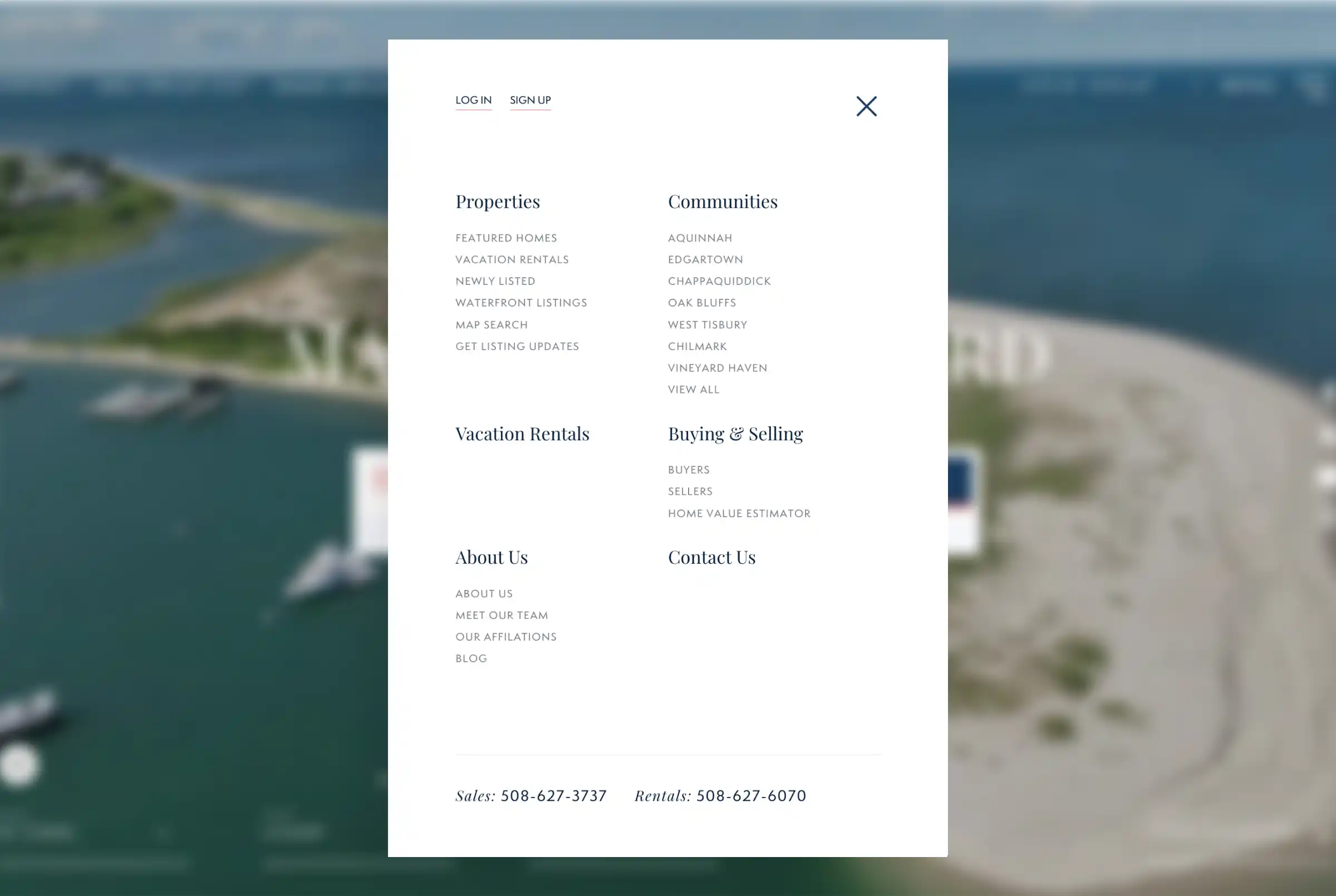Close the navigation menu with X icon
The width and height of the screenshot is (1336, 896).
coord(866,106)
